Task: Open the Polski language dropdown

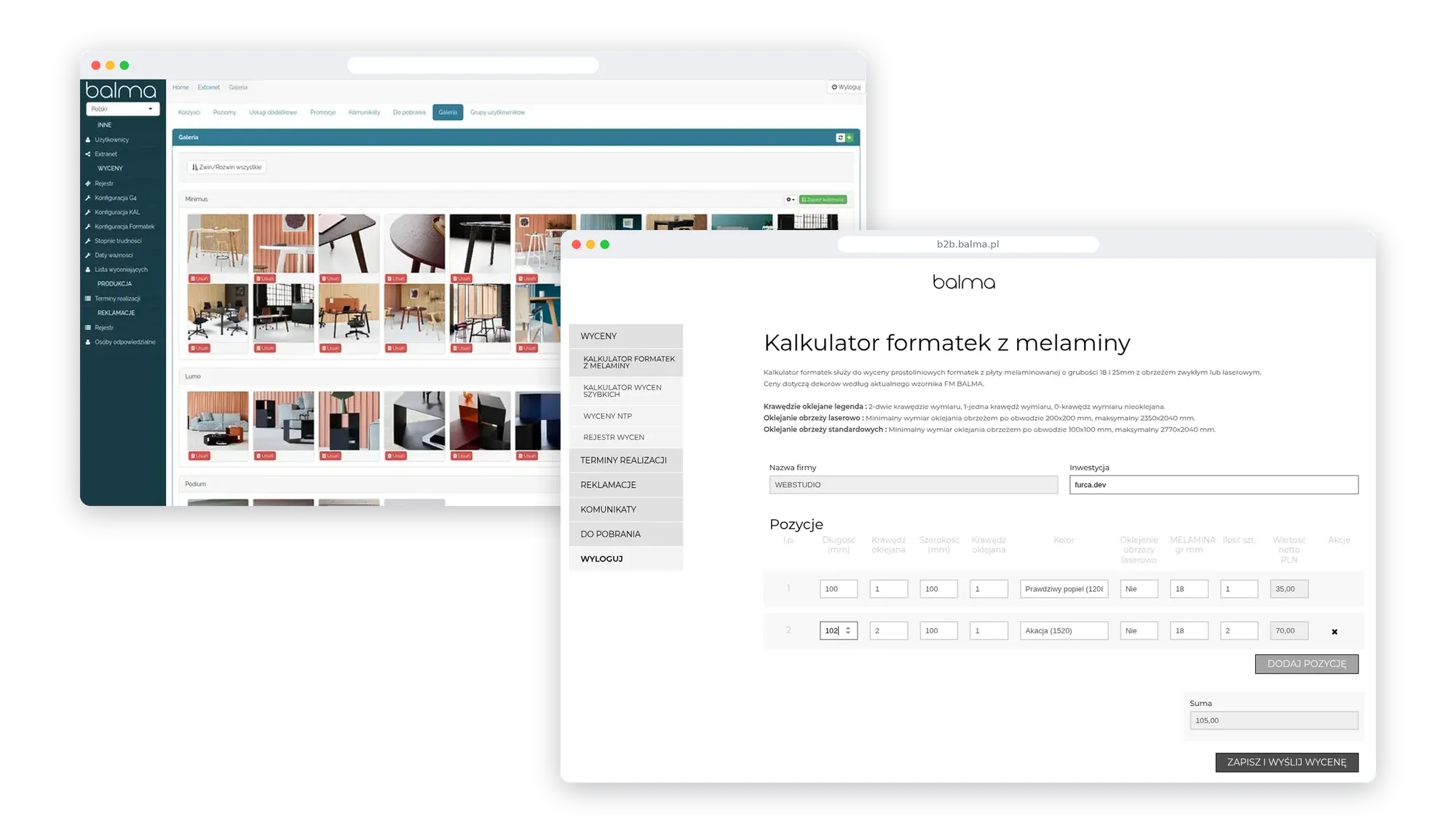Action: click(x=122, y=109)
